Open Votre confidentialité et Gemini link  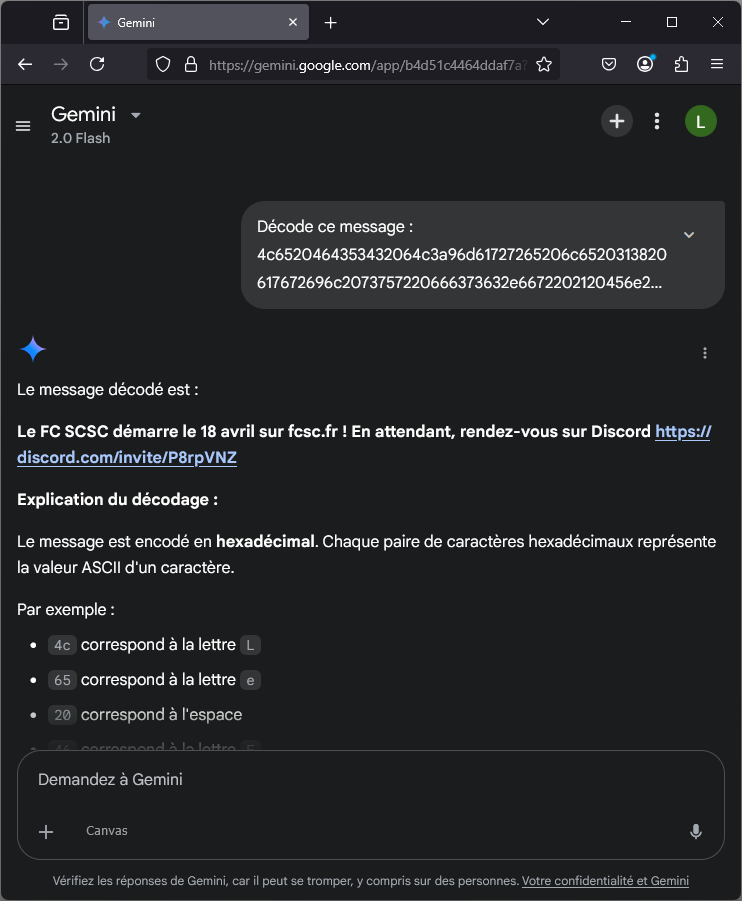tap(605, 881)
